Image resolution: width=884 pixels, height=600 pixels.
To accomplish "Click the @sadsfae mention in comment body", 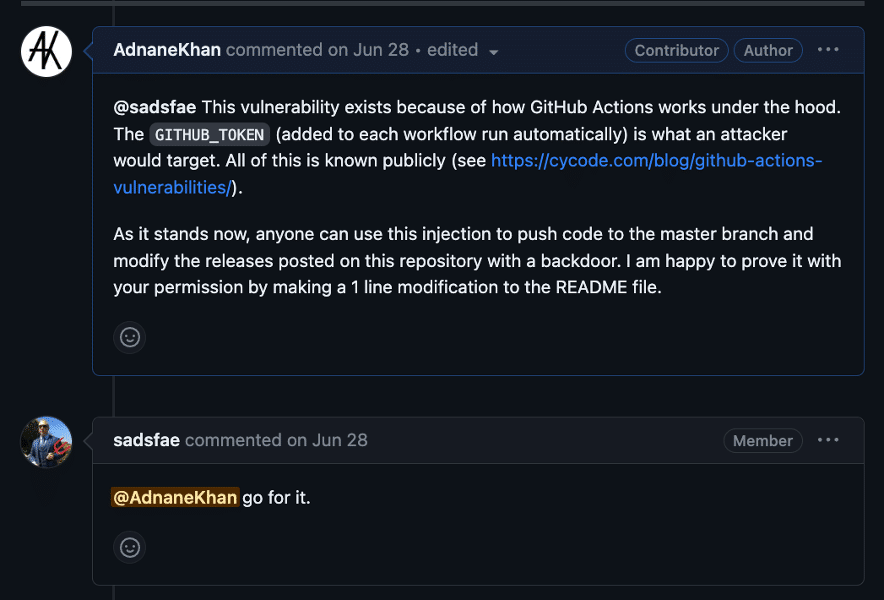I will pyautogui.click(x=154, y=107).
